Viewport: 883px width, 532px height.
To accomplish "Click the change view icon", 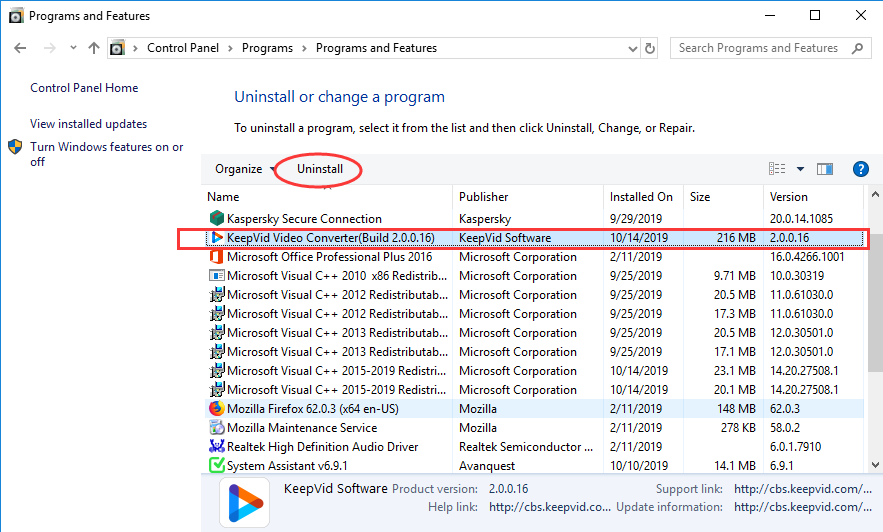I will pos(777,169).
